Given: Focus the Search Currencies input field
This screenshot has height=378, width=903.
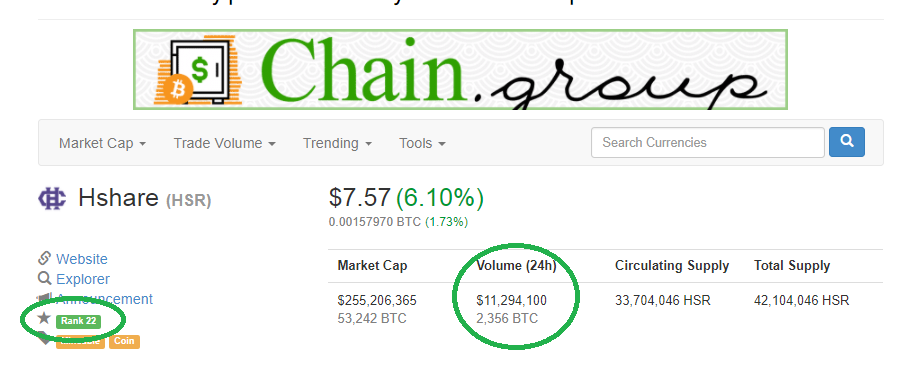Looking at the screenshot, I should coord(708,142).
